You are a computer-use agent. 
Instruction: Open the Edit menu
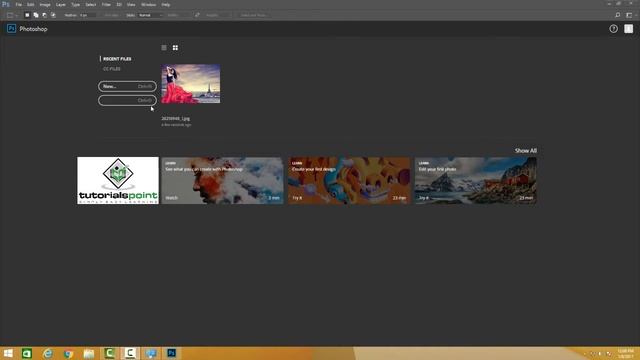point(31,4)
